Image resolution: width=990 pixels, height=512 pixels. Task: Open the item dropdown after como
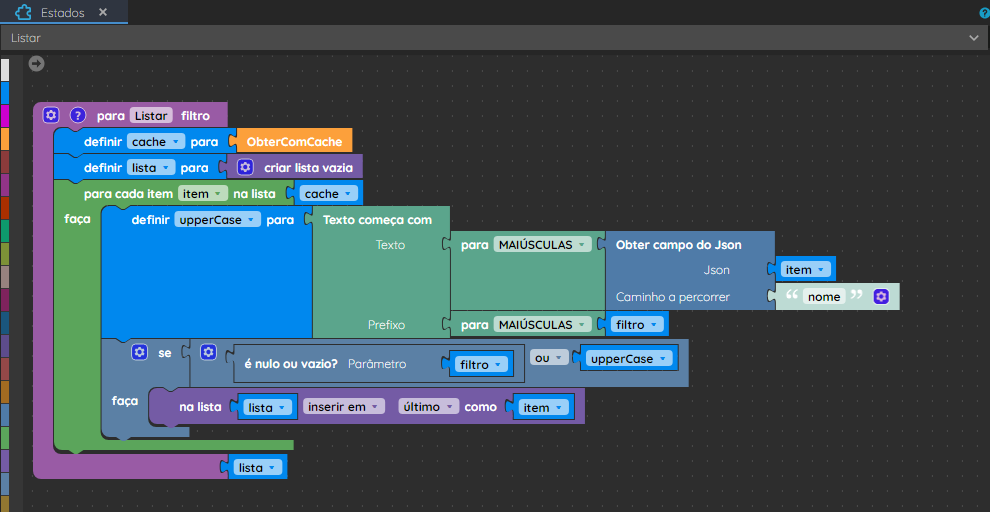543,407
